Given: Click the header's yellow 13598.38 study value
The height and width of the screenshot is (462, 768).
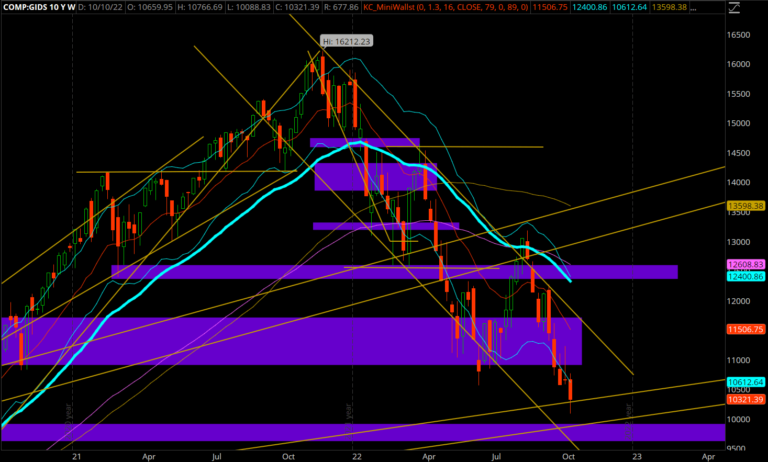Looking at the screenshot, I should click(x=669, y=7).
